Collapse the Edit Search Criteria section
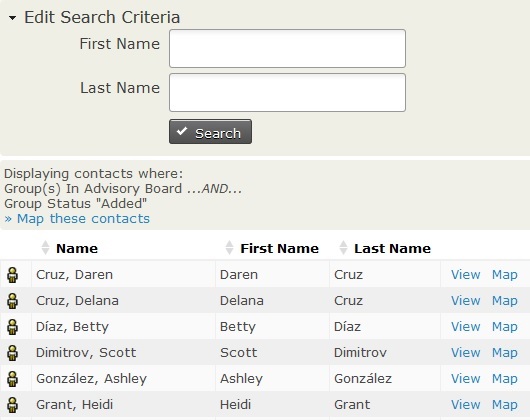Screen dimensions: 530x420 [x=13, y=18]
